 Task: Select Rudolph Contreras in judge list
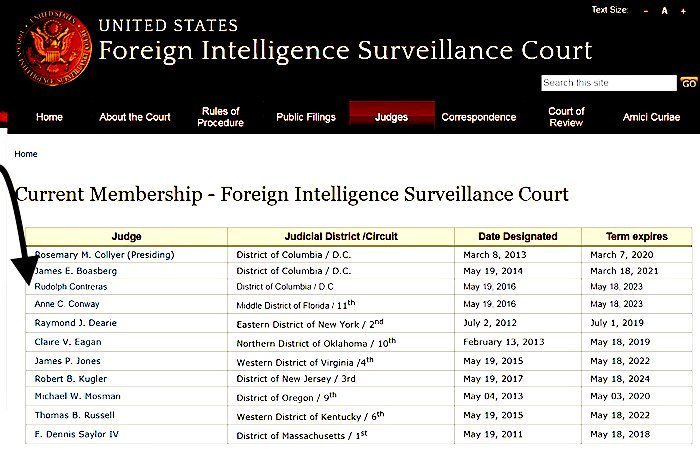[x=71, y=287]
